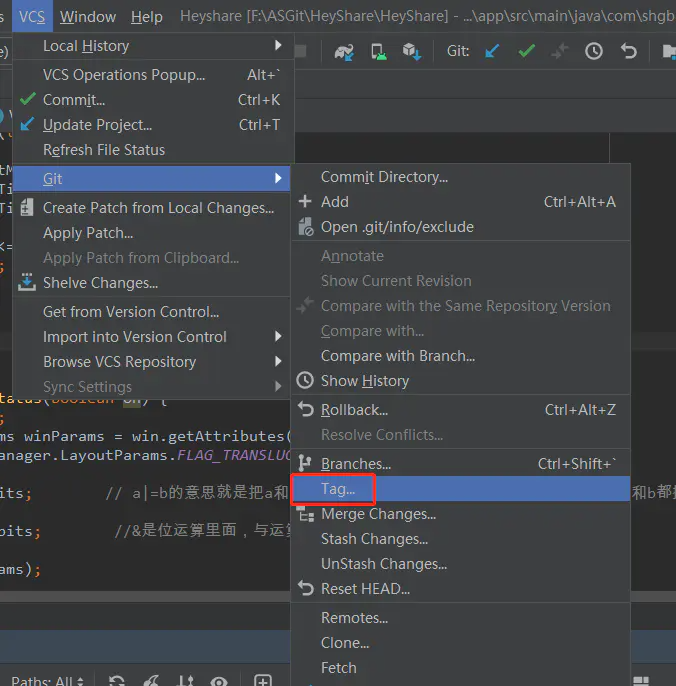
Task: Click toolbar Rollback undo arrow icon
Action: click(x=628, y=51)
